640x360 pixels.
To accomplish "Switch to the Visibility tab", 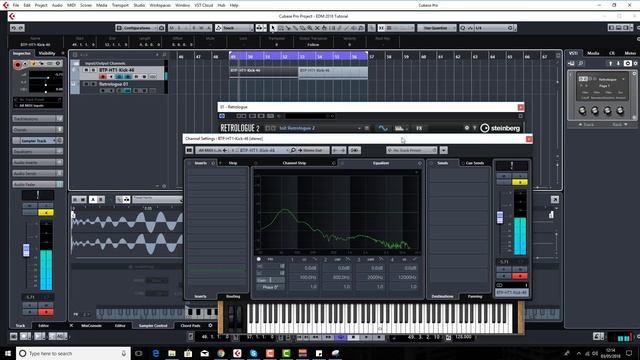I will [x=47, y=53].
